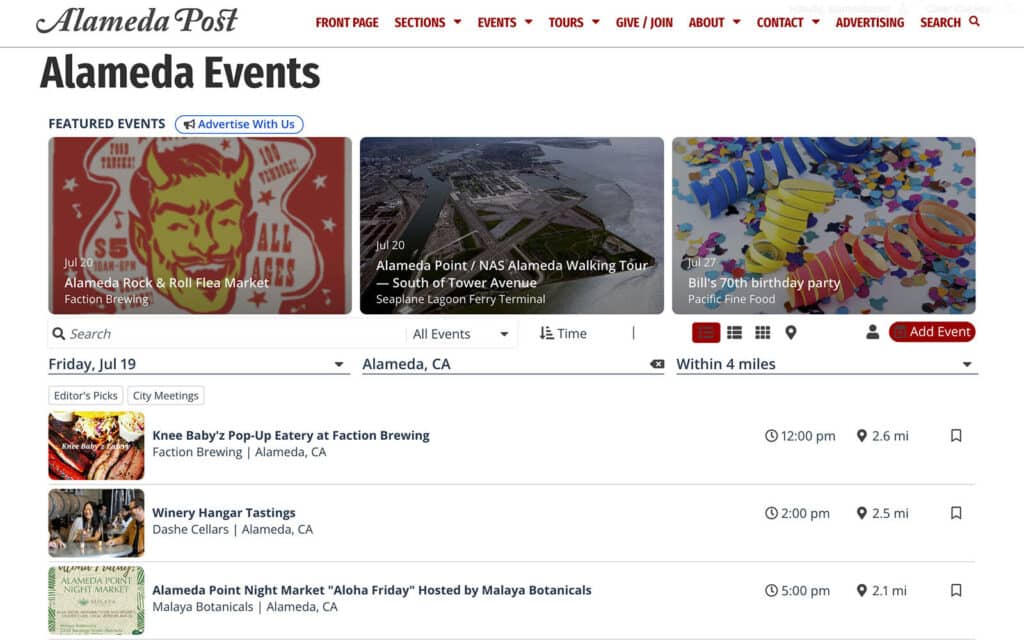Image resolution: width=1024 pixels, height=640 pixels.
Task: Click the megaphone icon in Advertise With Us
Action: coord(189,124)
